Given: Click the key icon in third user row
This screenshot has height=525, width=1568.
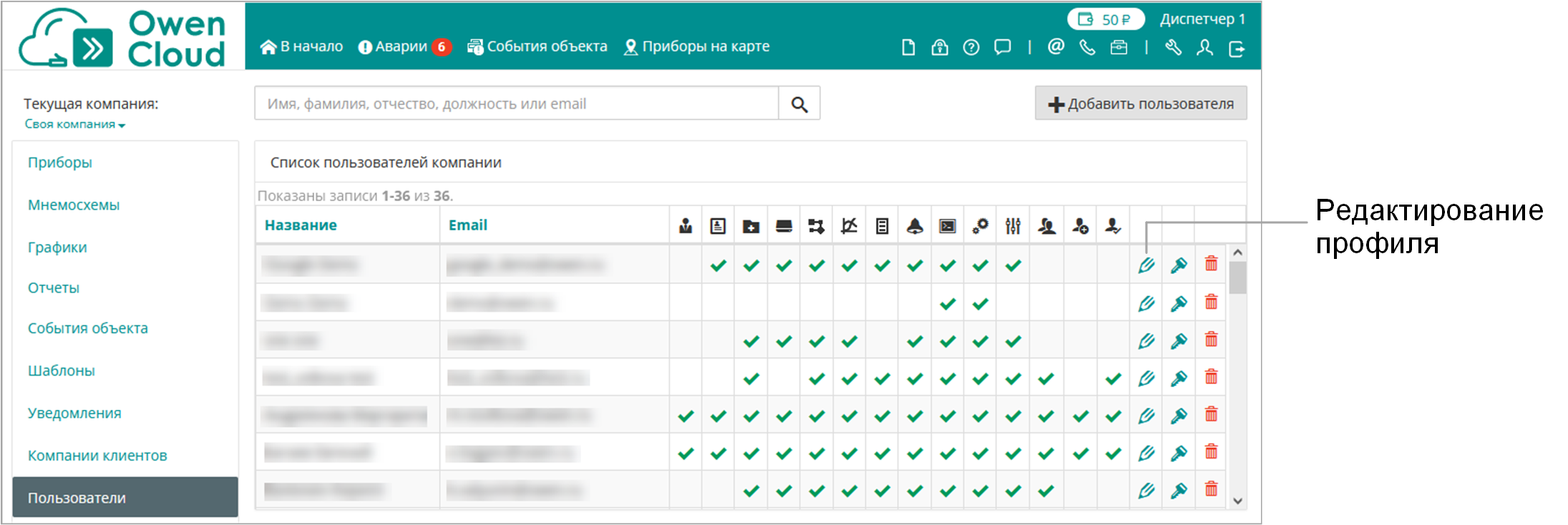Looking at the screenshot, I should coord(1179,340).
